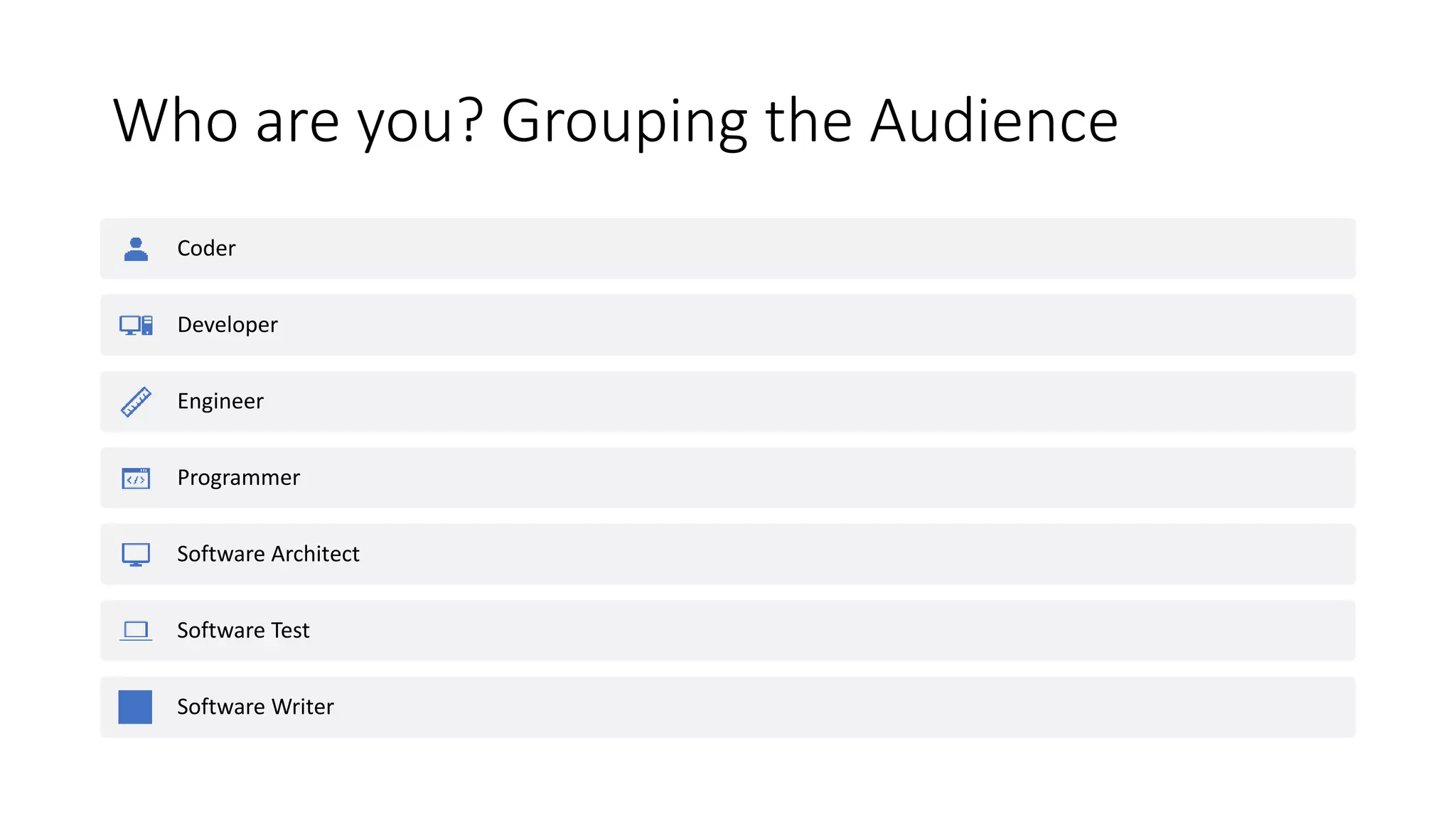1456x819 pixels.
Task: Click the word Grouping in the title
Action: coord(625,122)
